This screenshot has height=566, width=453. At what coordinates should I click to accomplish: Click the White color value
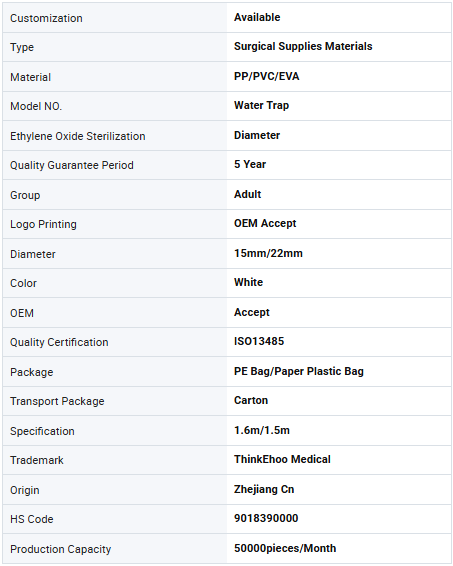(248, 282)
